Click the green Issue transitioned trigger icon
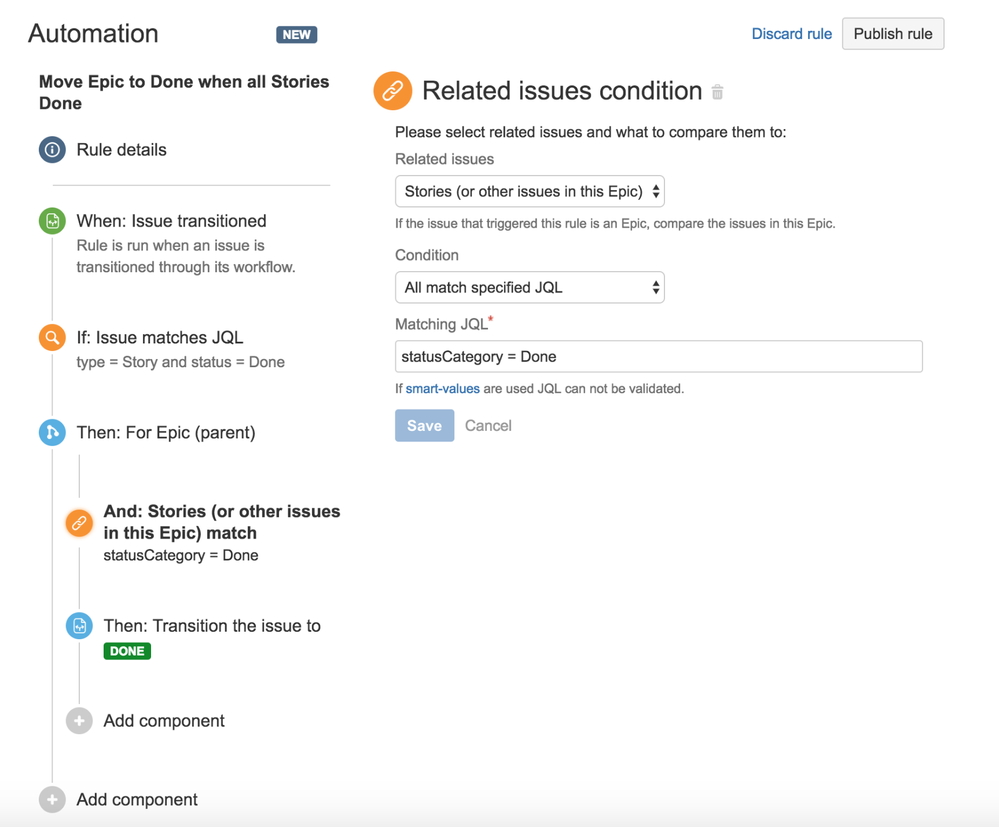The image size is (999, 827). [x=52, y=221]
